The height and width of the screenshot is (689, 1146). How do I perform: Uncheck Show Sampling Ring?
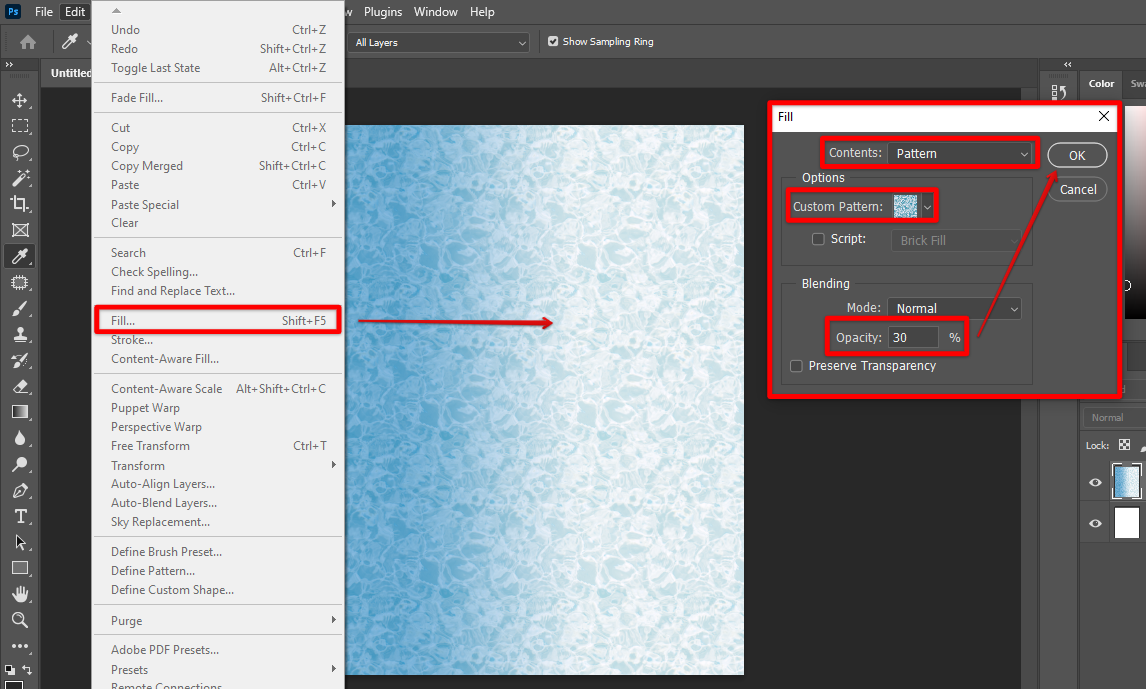553,42
